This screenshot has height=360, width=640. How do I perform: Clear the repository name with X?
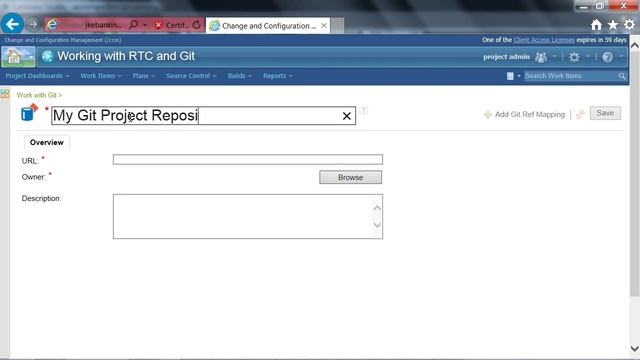click(347, 116)
